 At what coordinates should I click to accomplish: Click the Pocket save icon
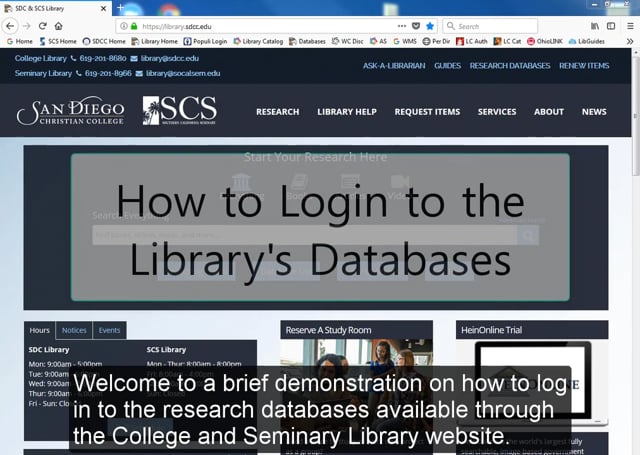click(x=416, y=26)
